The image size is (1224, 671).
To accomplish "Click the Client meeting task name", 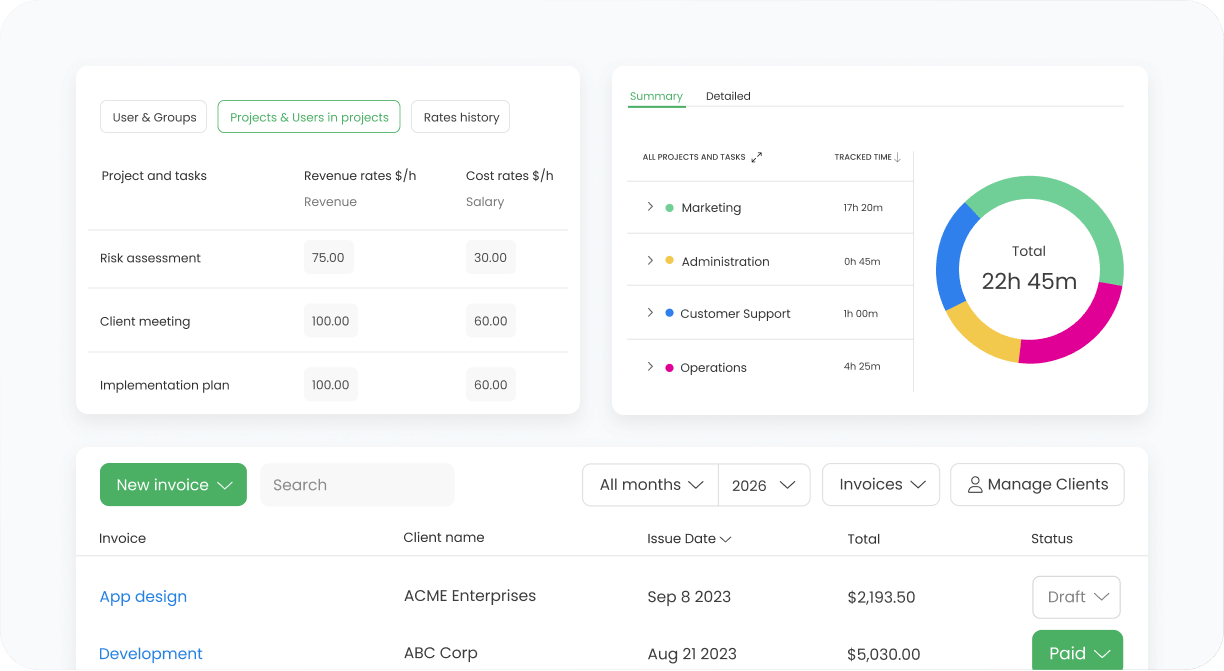I will coord(145,322).
